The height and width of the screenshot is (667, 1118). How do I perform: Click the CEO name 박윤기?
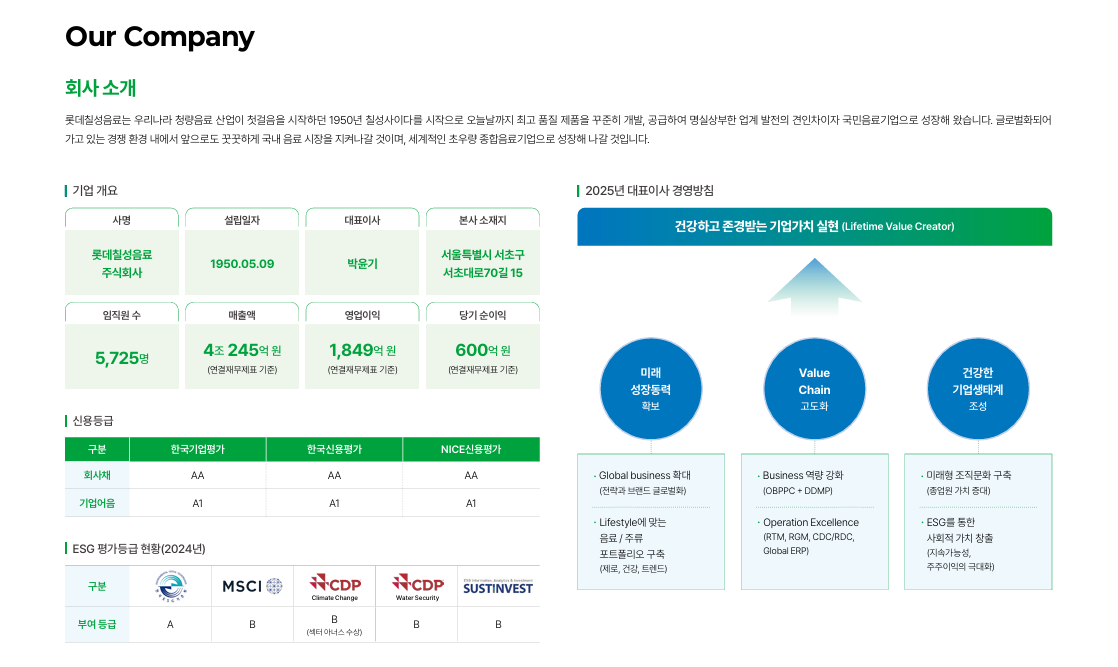click(x=362, y=264)
